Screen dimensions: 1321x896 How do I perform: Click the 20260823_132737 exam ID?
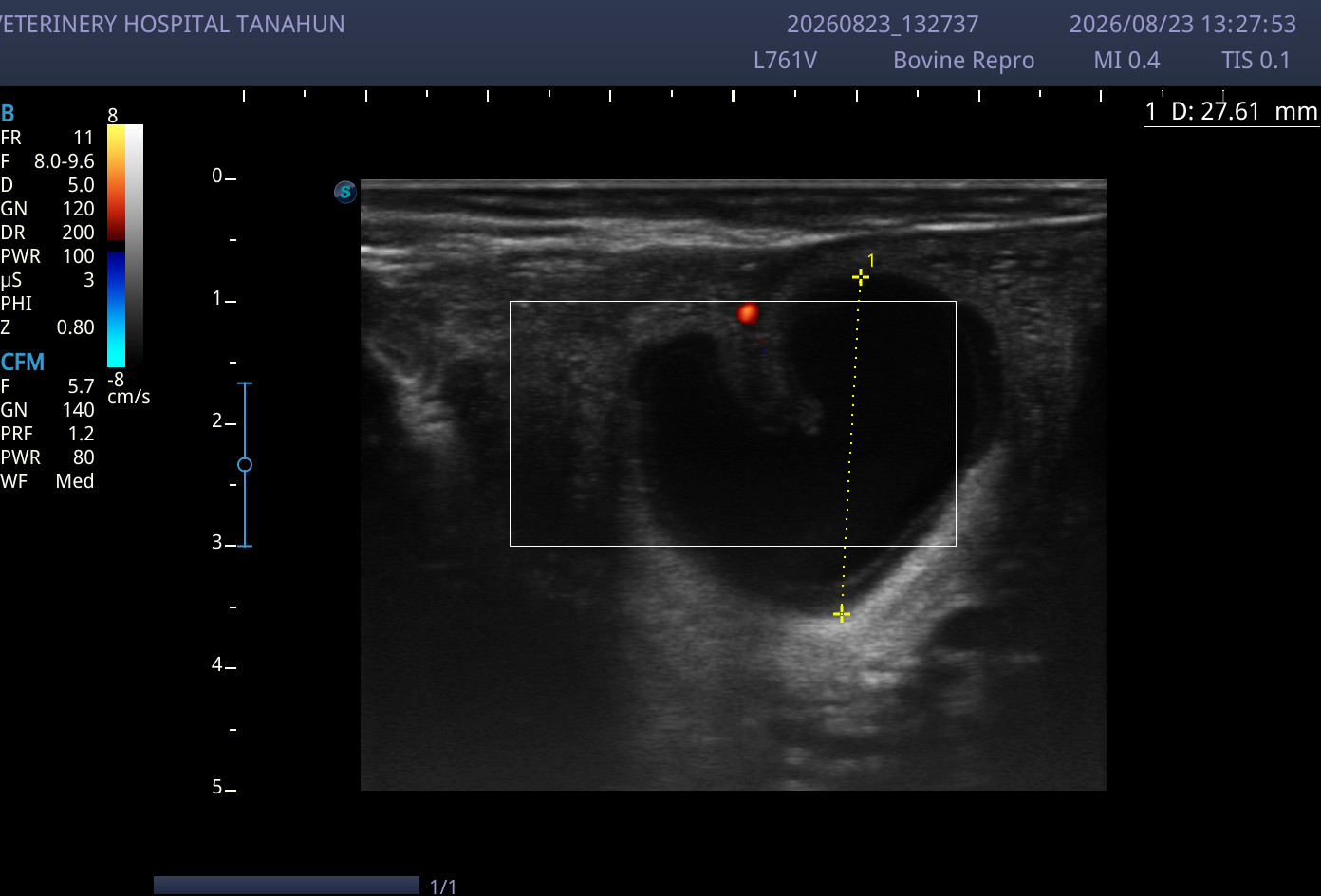[x=883, y=24]
